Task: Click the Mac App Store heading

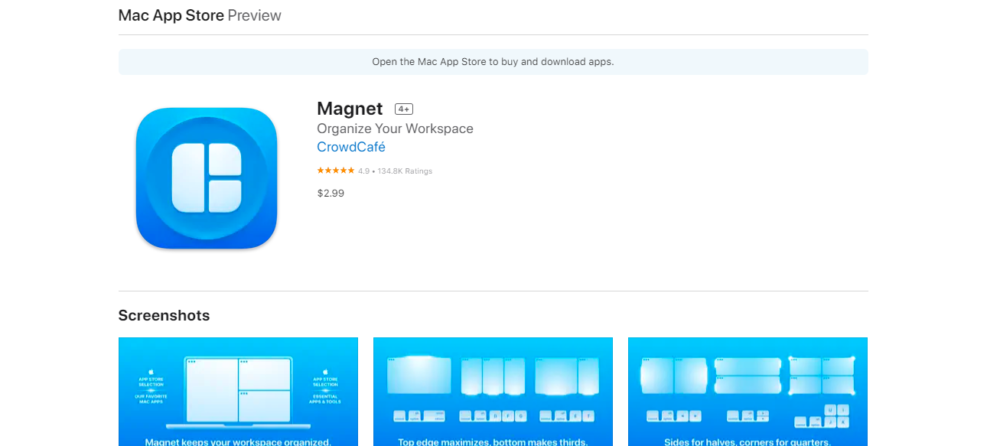Action: coord(171,15)
